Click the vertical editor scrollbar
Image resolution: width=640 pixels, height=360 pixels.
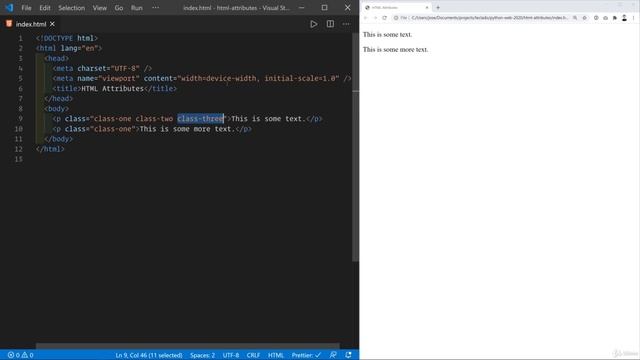(x=355, y=147)
